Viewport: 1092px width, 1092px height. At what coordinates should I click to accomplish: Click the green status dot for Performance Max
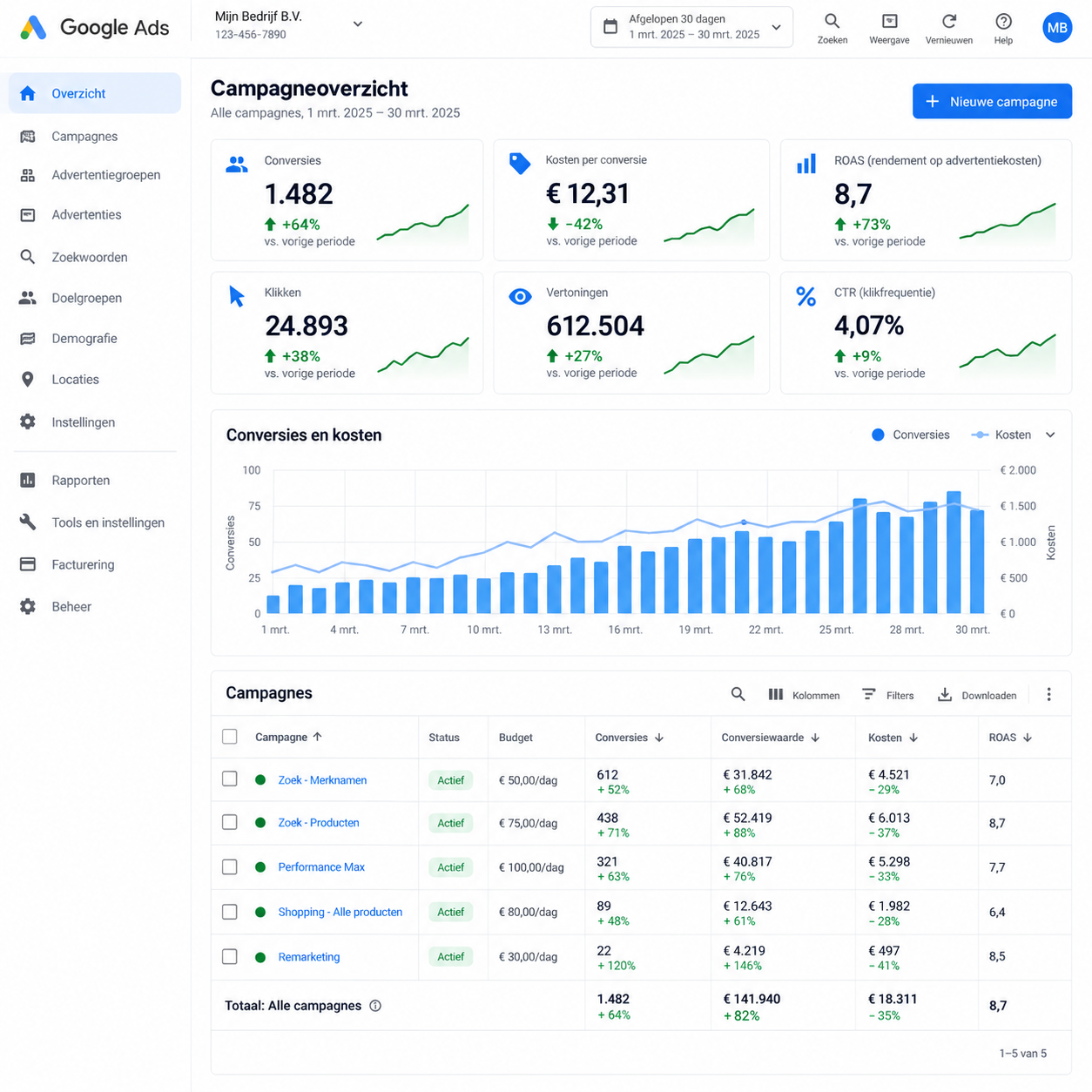[260, 867]
